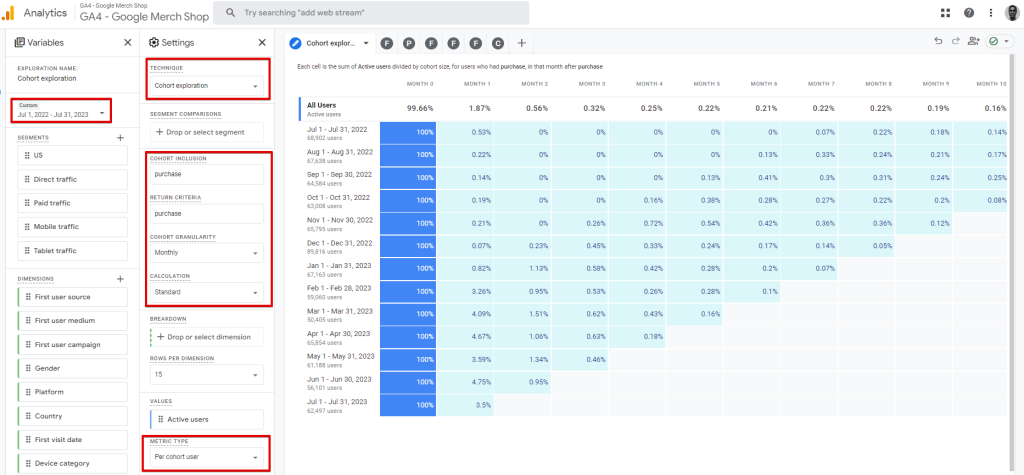Grab the drag handle of Active users value

pyautogui.click(x=161, y=419)
